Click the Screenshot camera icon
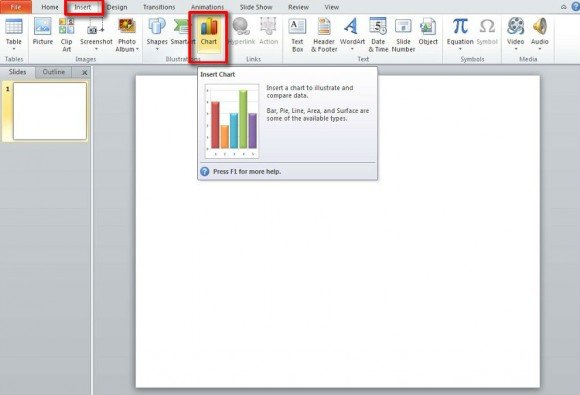The height and width of the screenshot is (395, 580). tap(96, 27)
